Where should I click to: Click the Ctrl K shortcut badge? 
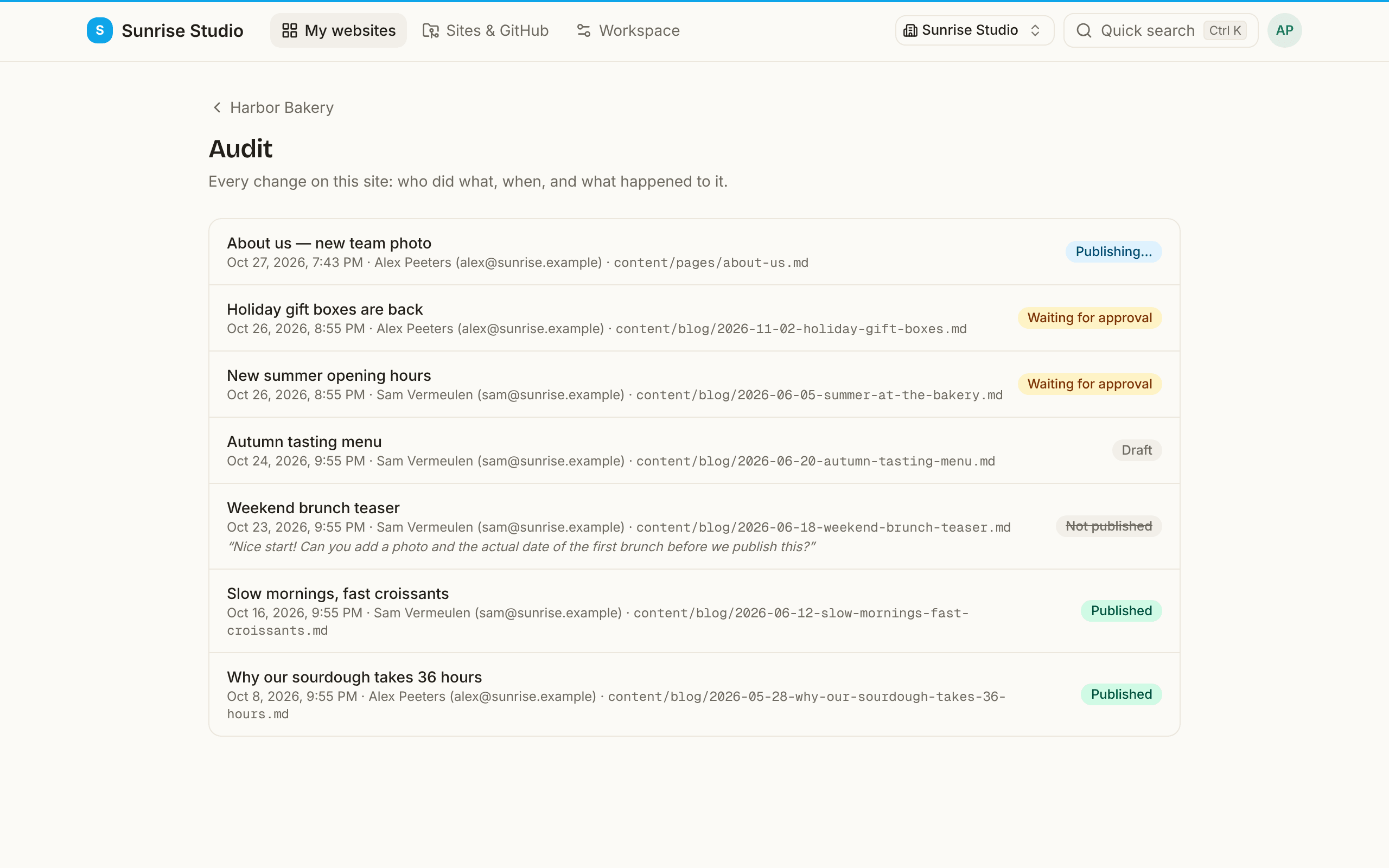pos(1225,30)
